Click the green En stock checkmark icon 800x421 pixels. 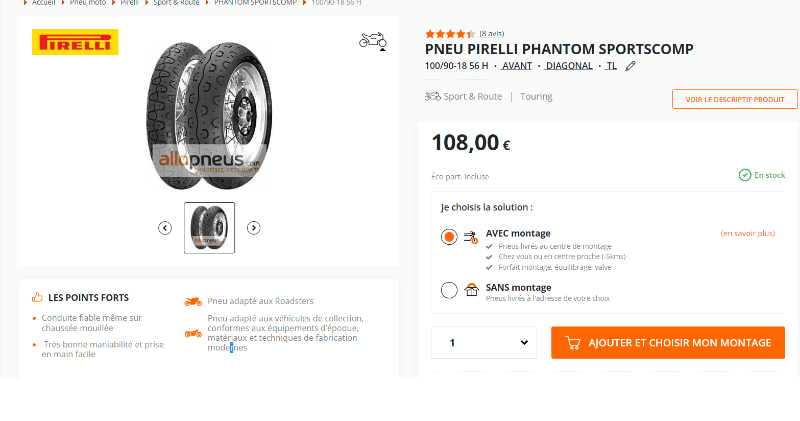pyautogui.click(x=744, y=175)
